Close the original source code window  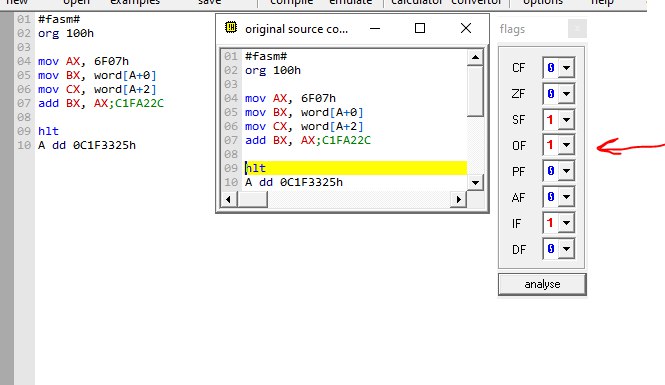point(466,28)
